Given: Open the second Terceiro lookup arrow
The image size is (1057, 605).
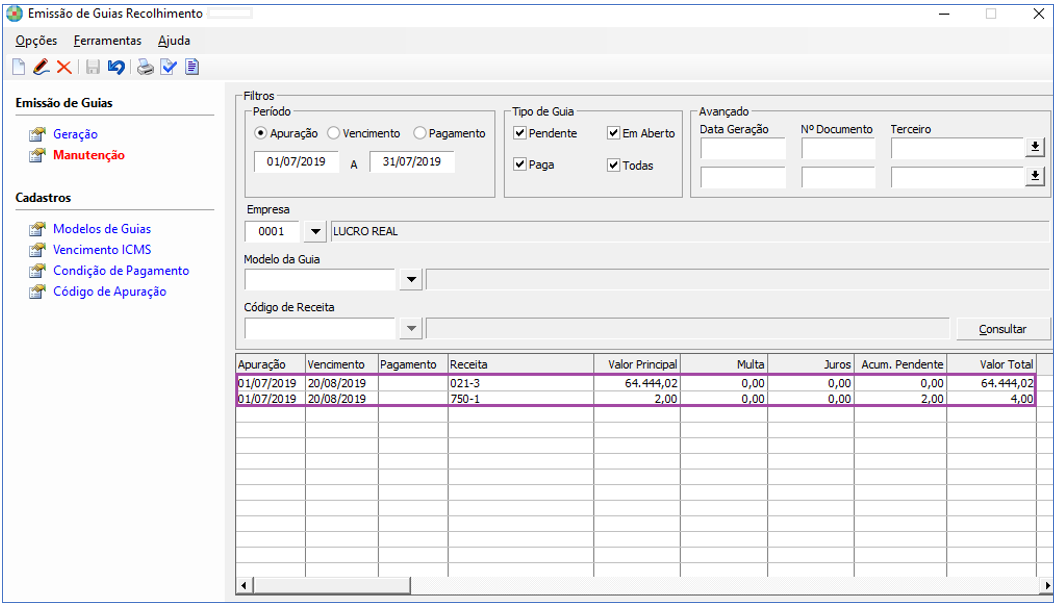Looking at the screenshot, I should 1035,177.
